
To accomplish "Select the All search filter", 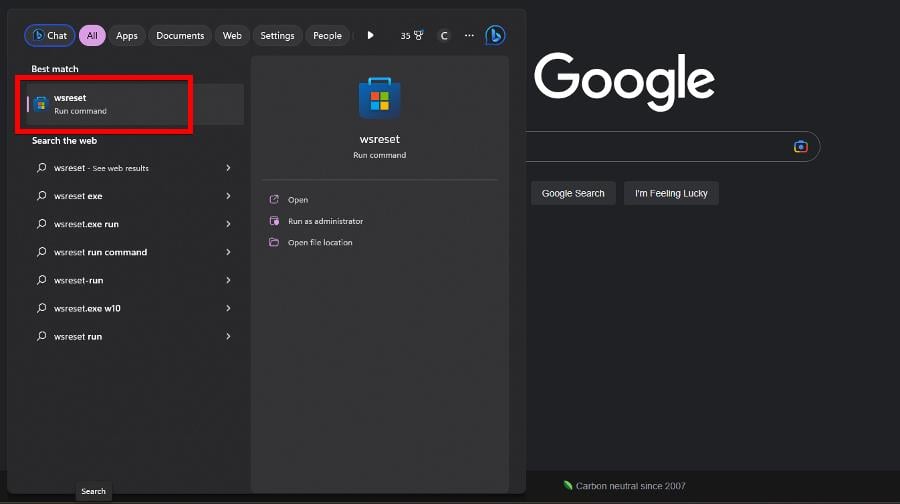I will pyautogui.click(x=92, y=36).
